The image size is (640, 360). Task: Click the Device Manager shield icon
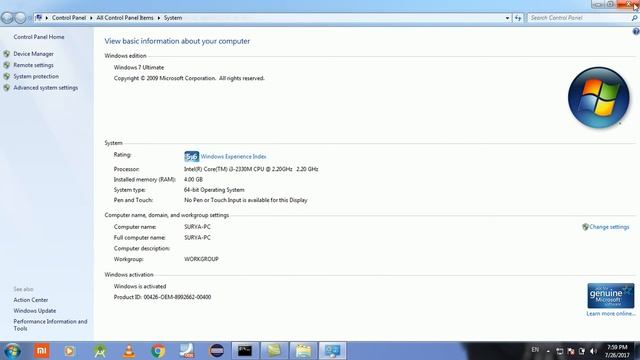[x=7, y=53]
